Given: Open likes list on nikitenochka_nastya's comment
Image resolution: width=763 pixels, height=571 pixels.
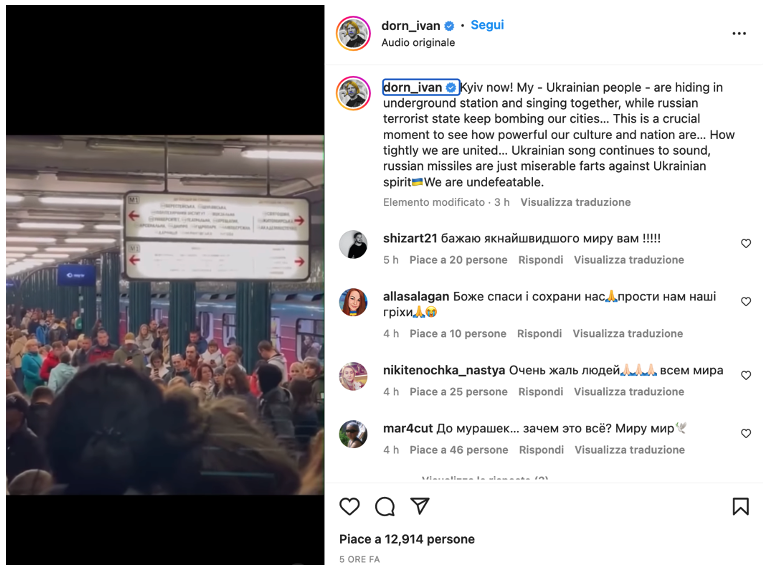Looking at the screenshot, I should tap(458, 392).
